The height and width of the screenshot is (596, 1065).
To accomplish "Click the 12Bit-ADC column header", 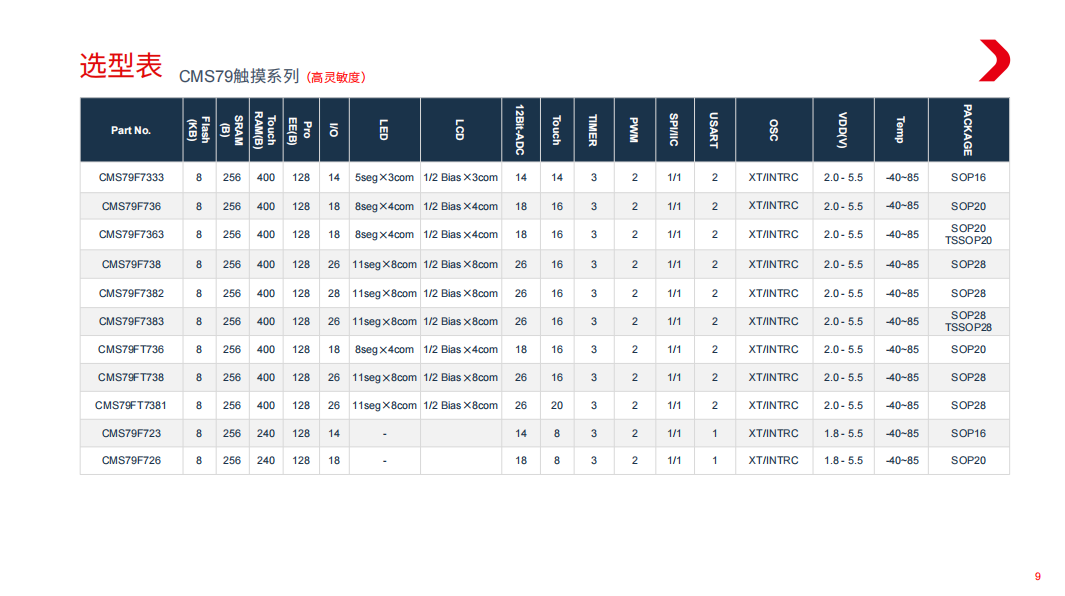I will coord(520,130).
